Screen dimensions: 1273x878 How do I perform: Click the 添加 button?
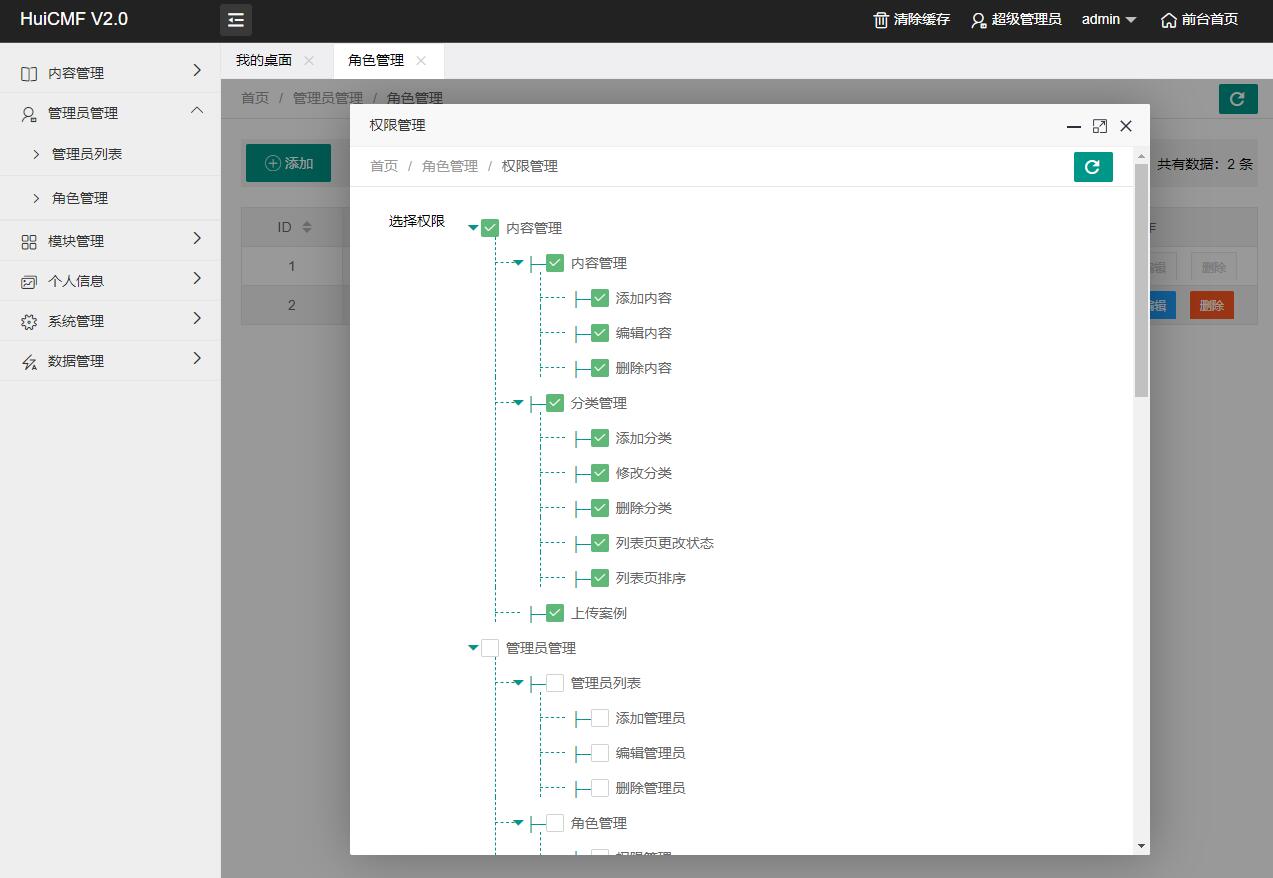[288, 163]
